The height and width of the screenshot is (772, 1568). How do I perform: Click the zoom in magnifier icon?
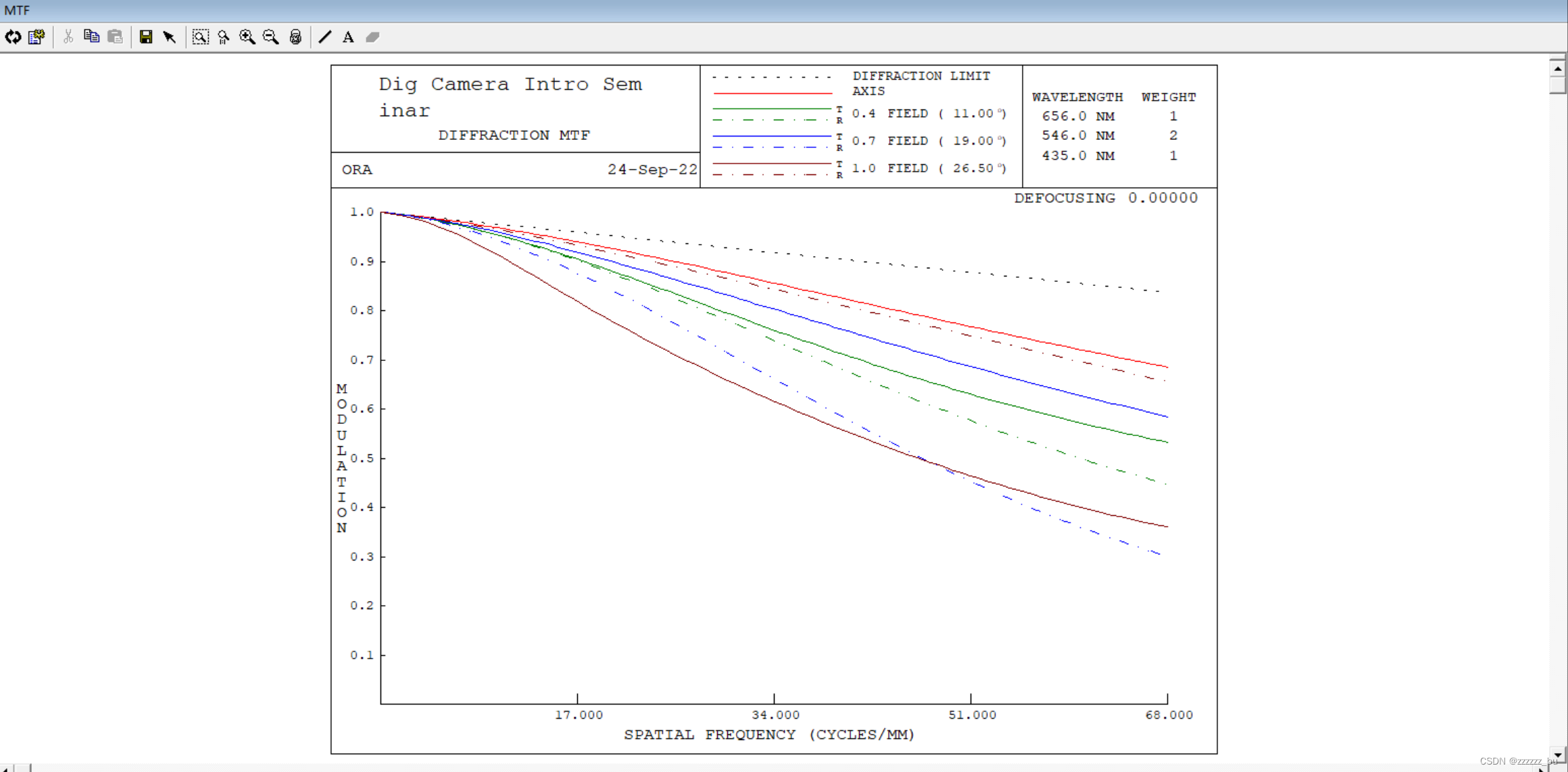coord(247,37)
